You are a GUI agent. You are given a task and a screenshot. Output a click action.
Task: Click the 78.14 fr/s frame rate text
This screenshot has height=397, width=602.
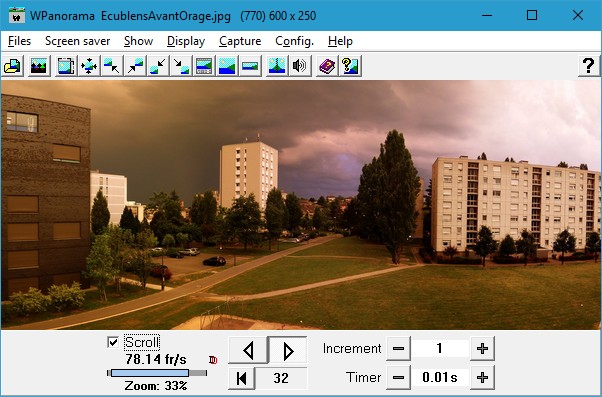tap(156, 359)
